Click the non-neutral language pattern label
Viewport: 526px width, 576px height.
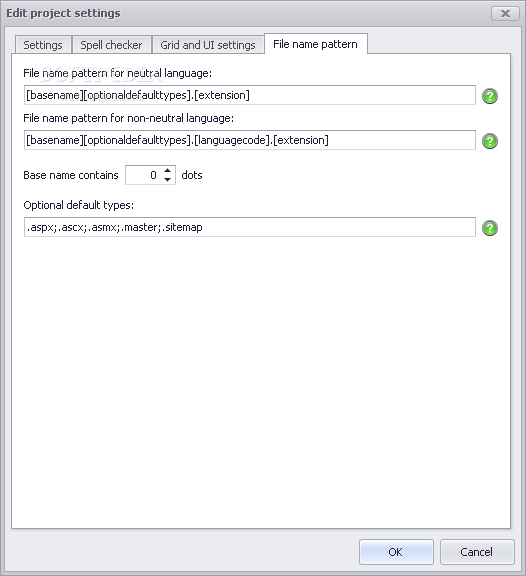129,118
